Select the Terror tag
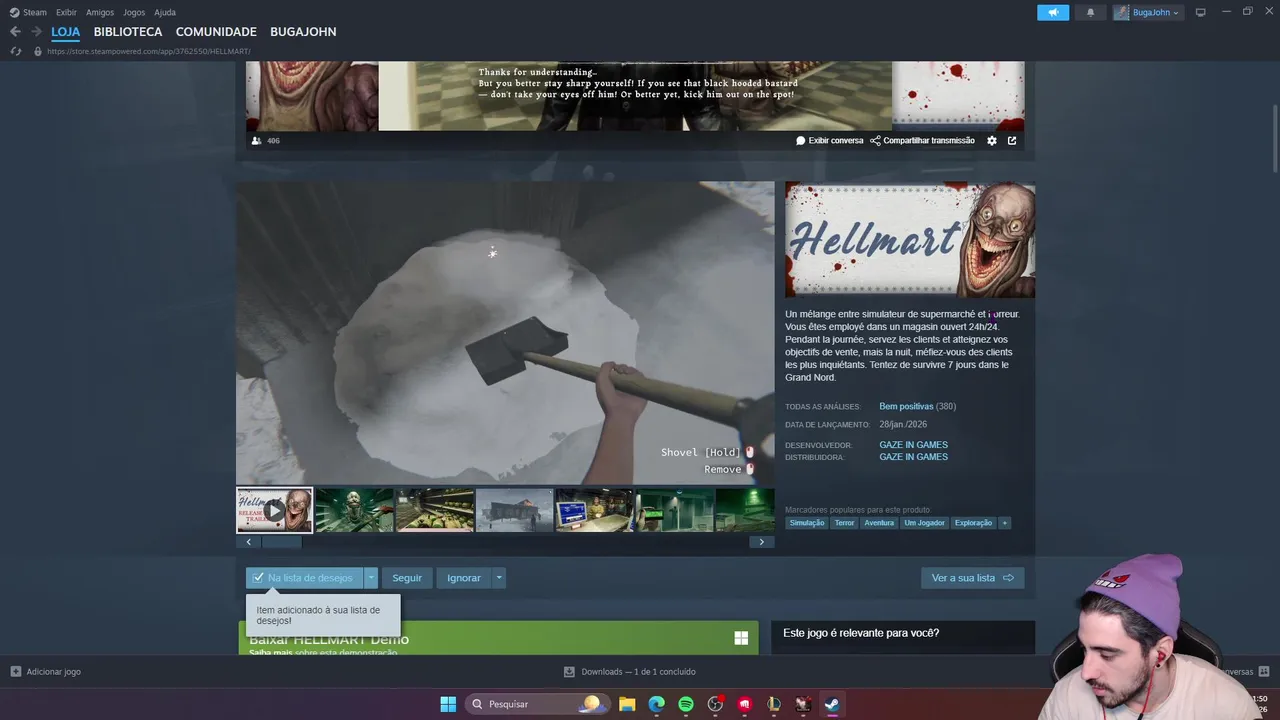 [845, 523]
